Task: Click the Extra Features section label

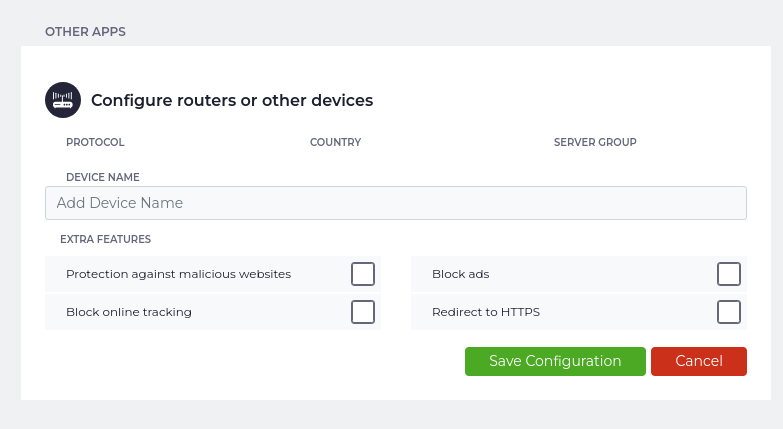Action: click(x=105, y=239)
